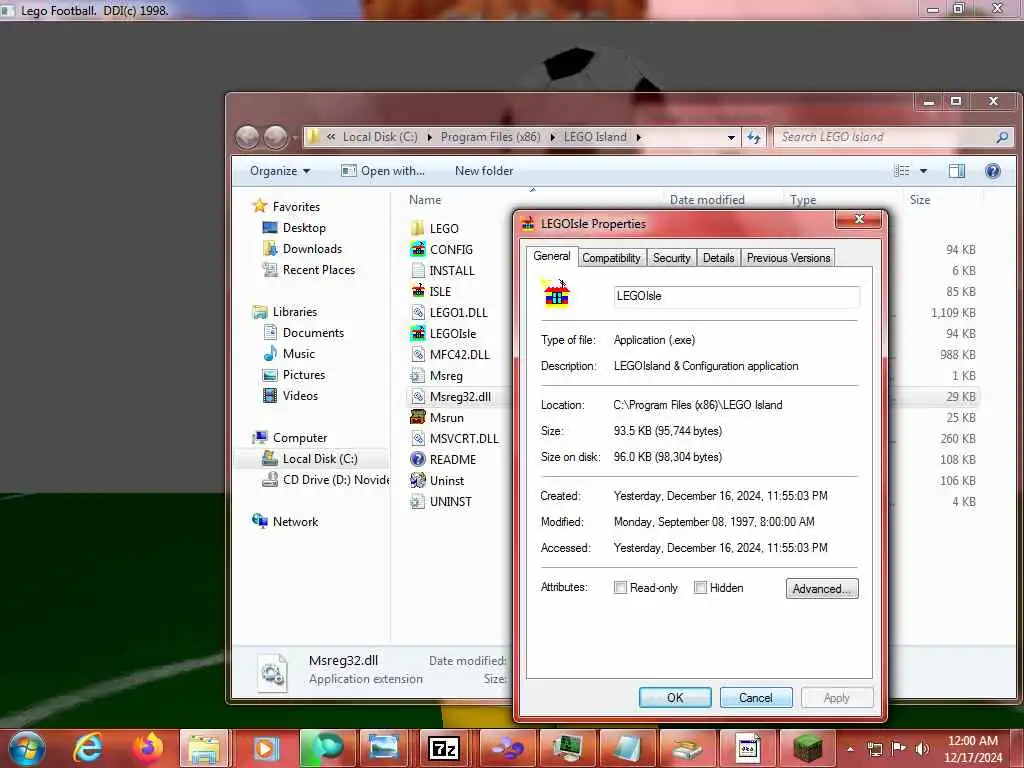The image size is (1024, 768).
Task: Enable the Read-only attribute checkbox
Action: pyautogui.click(x=620, y=588)
